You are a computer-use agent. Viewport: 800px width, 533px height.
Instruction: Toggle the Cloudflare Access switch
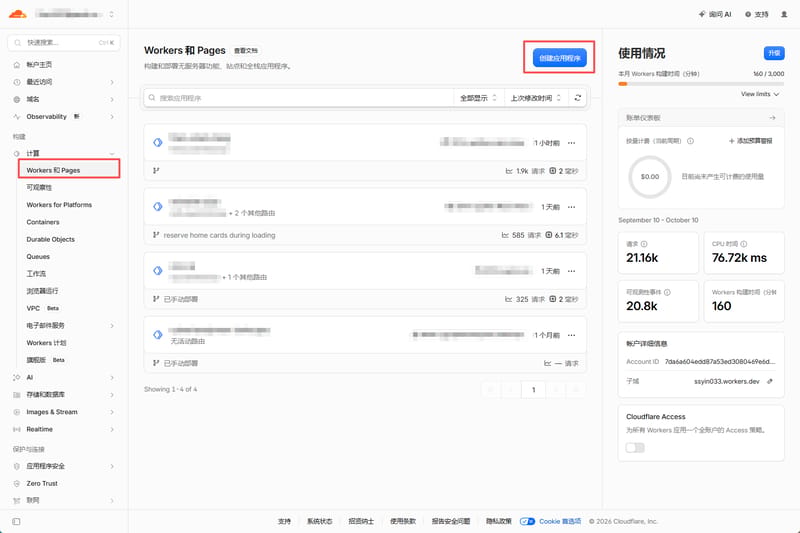(x=635, y=447)
